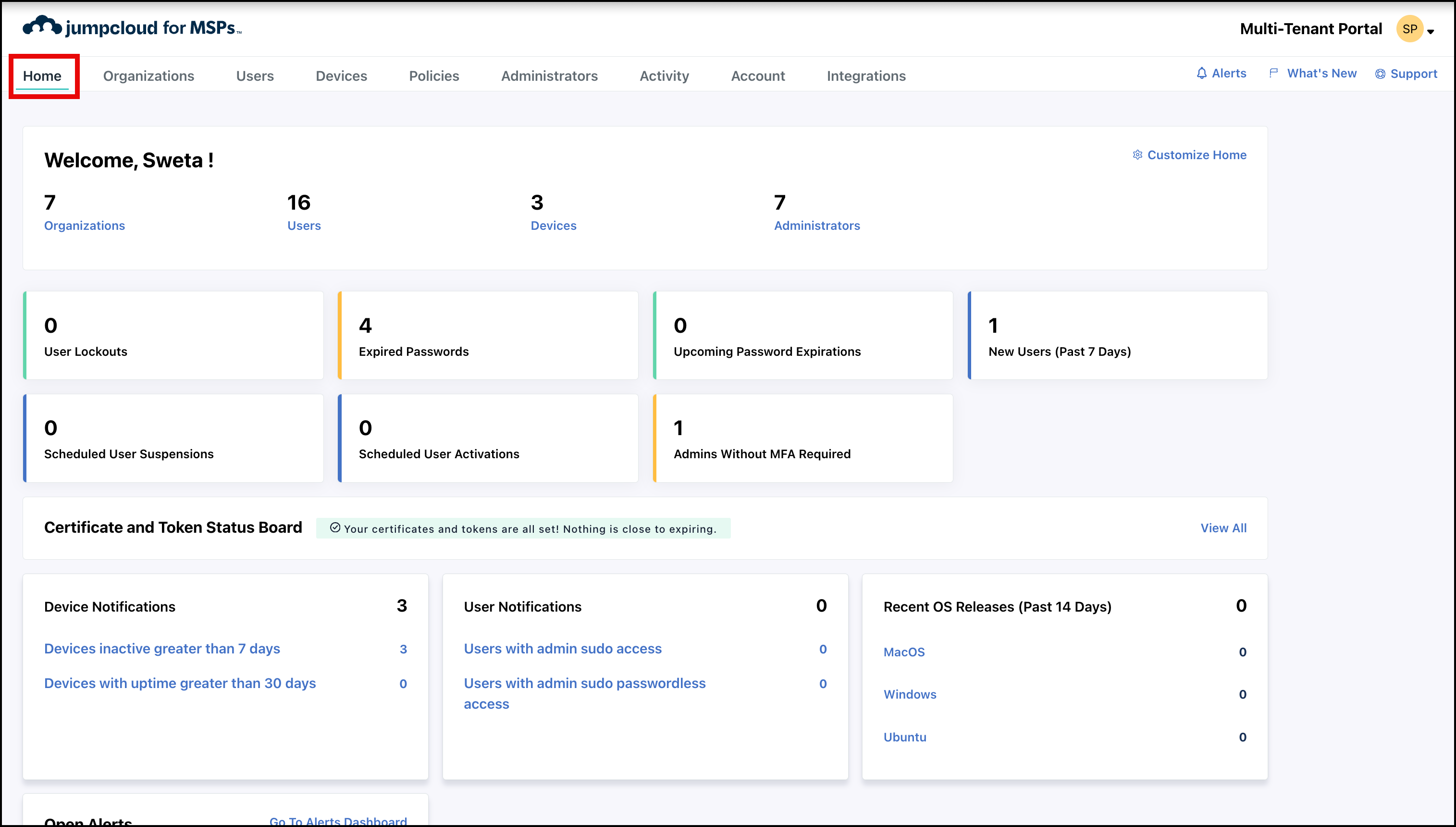The width and height of the screenshot is (1456, 827).
Task: Click the JumpCloud for MSPs logo
Action: click(x=132, y=27)
